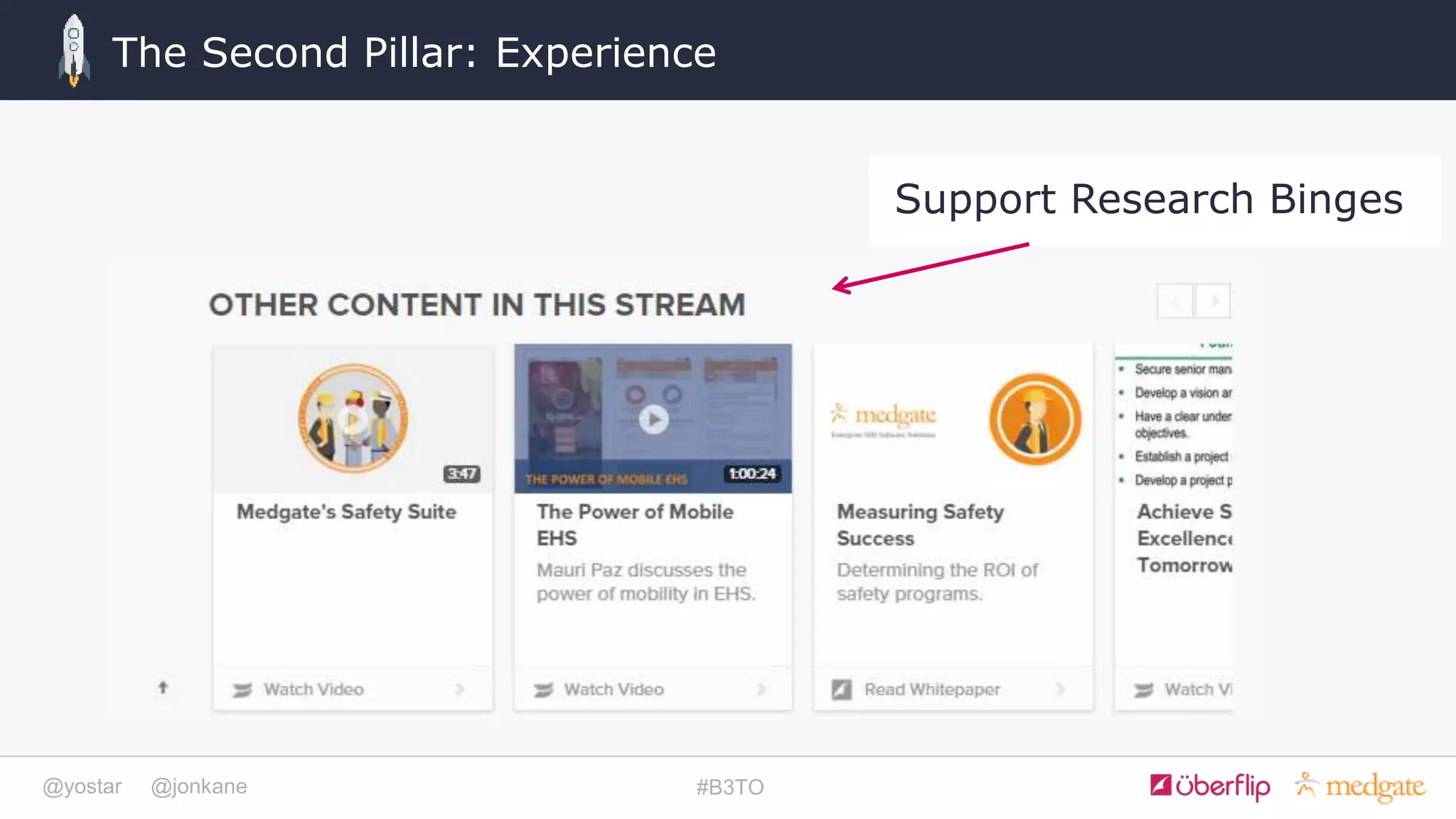Click the previous carousel arrow button
Screen dimensions: 1456x819
tap(1175, 301)
